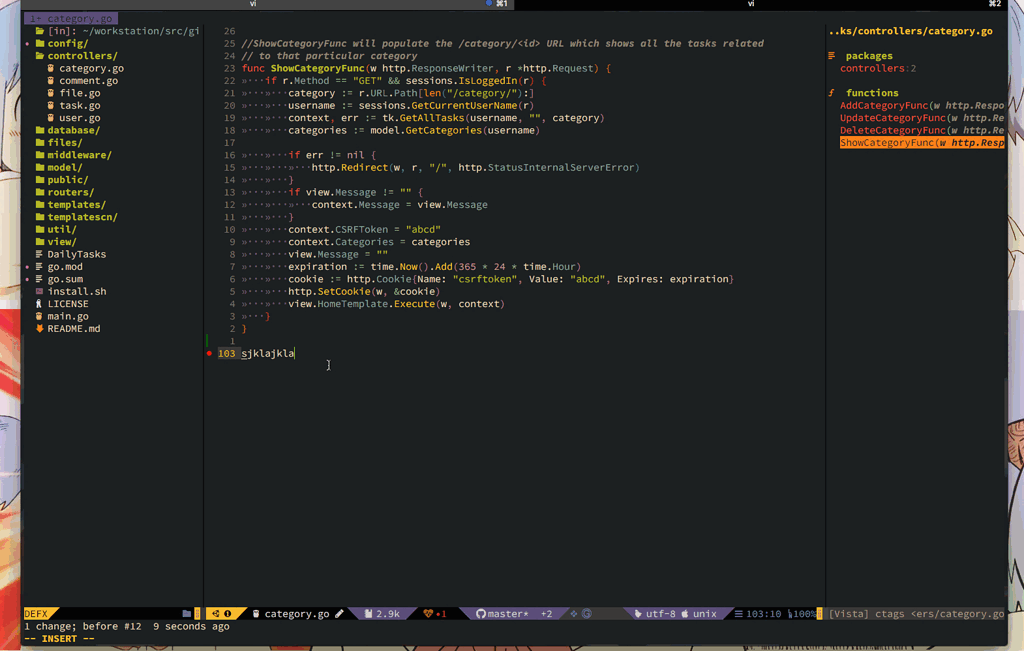Click the cursor position indicator 103:10
The height and width of the screenshot is (651, 1024).
point(764,613)
